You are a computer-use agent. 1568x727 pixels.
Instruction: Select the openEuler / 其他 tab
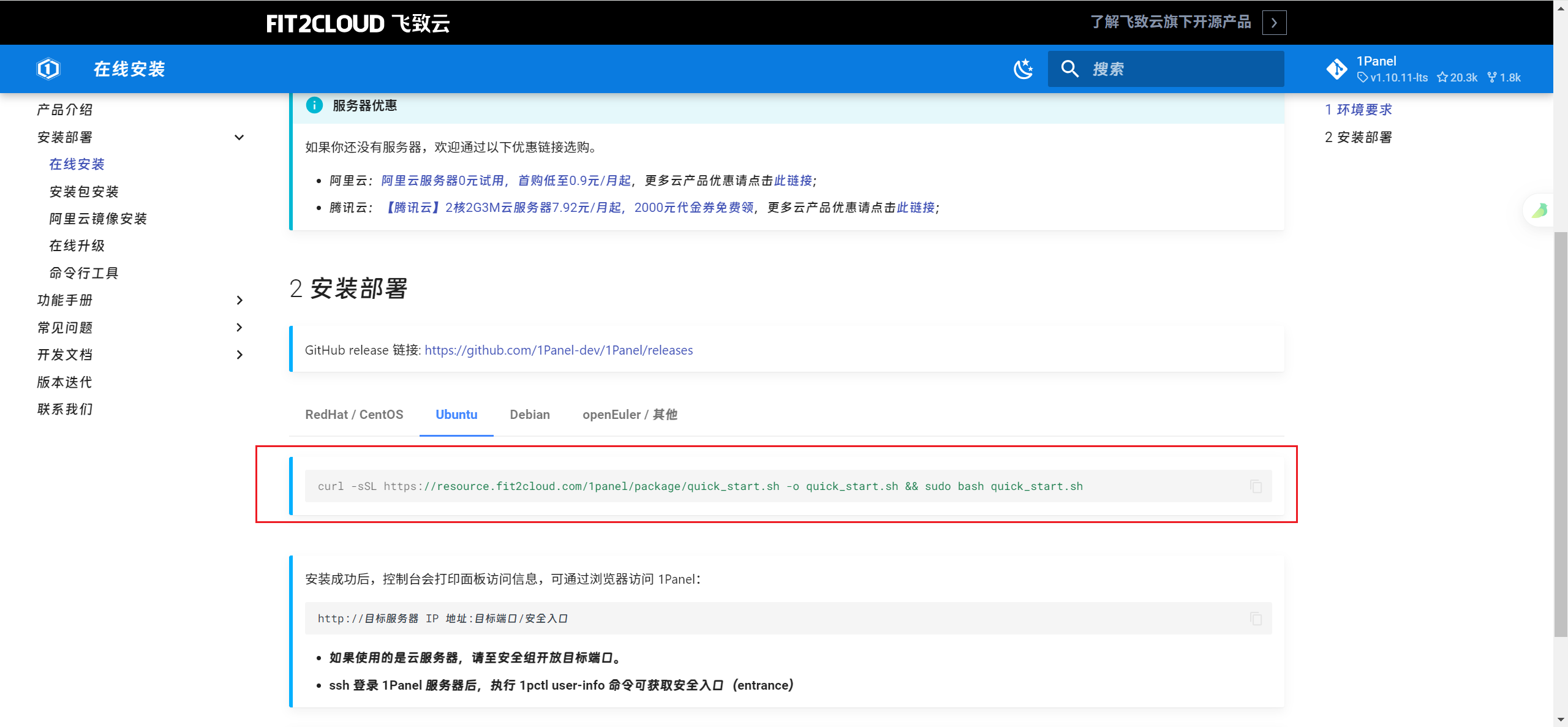coord(629,415)
